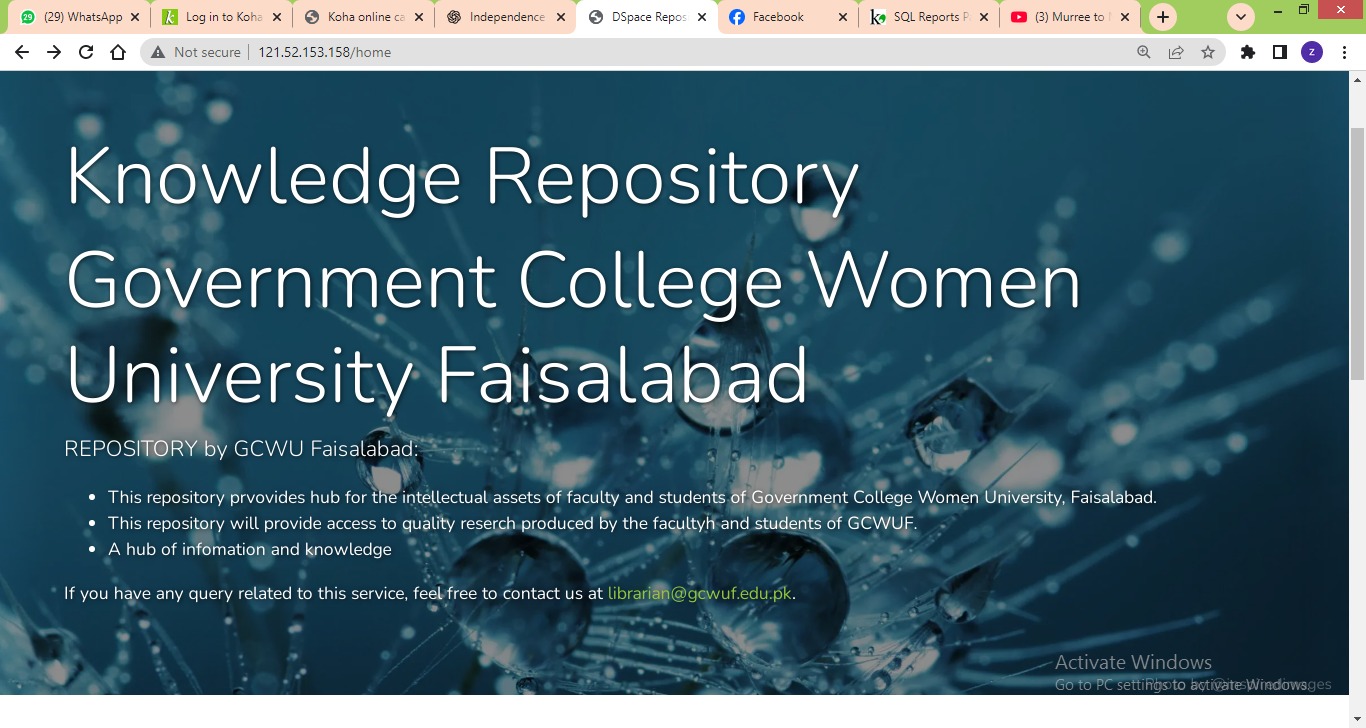Open the browser home page icon
Viewport: 1366px width, 728px height.
coord(118,52)
